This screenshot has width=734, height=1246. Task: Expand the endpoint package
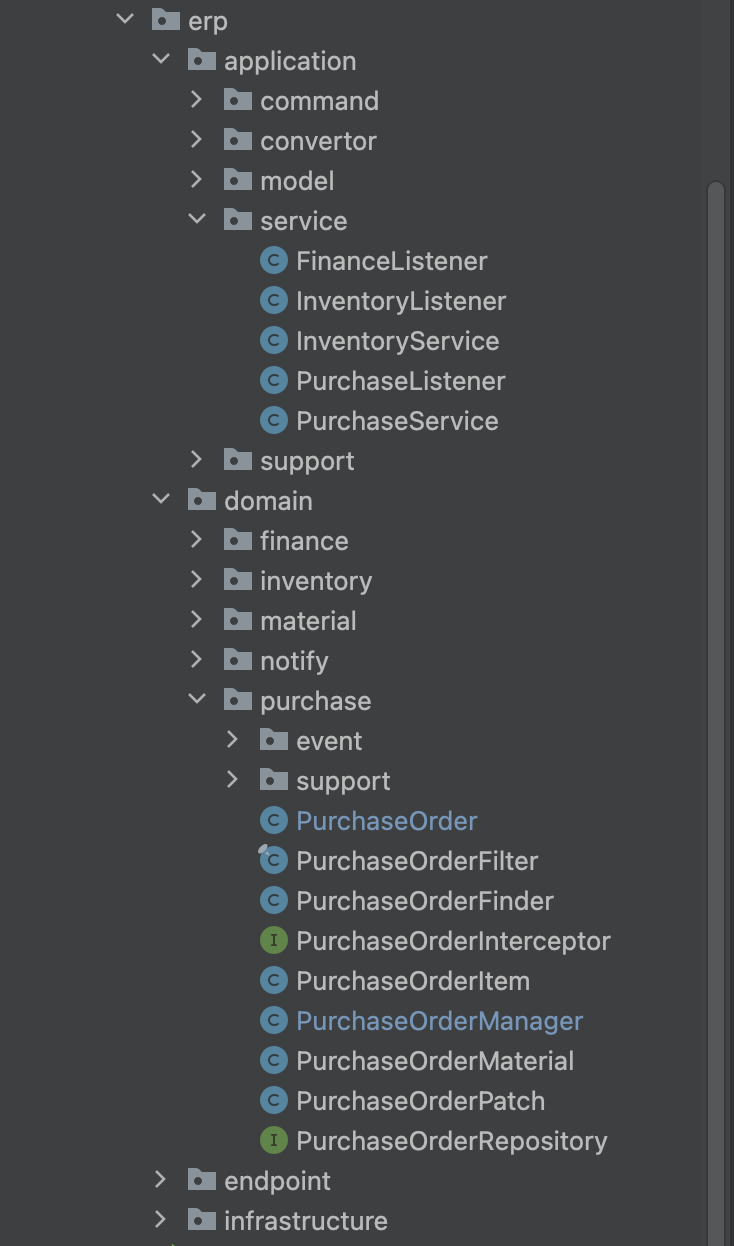[x=161, y=1181]
